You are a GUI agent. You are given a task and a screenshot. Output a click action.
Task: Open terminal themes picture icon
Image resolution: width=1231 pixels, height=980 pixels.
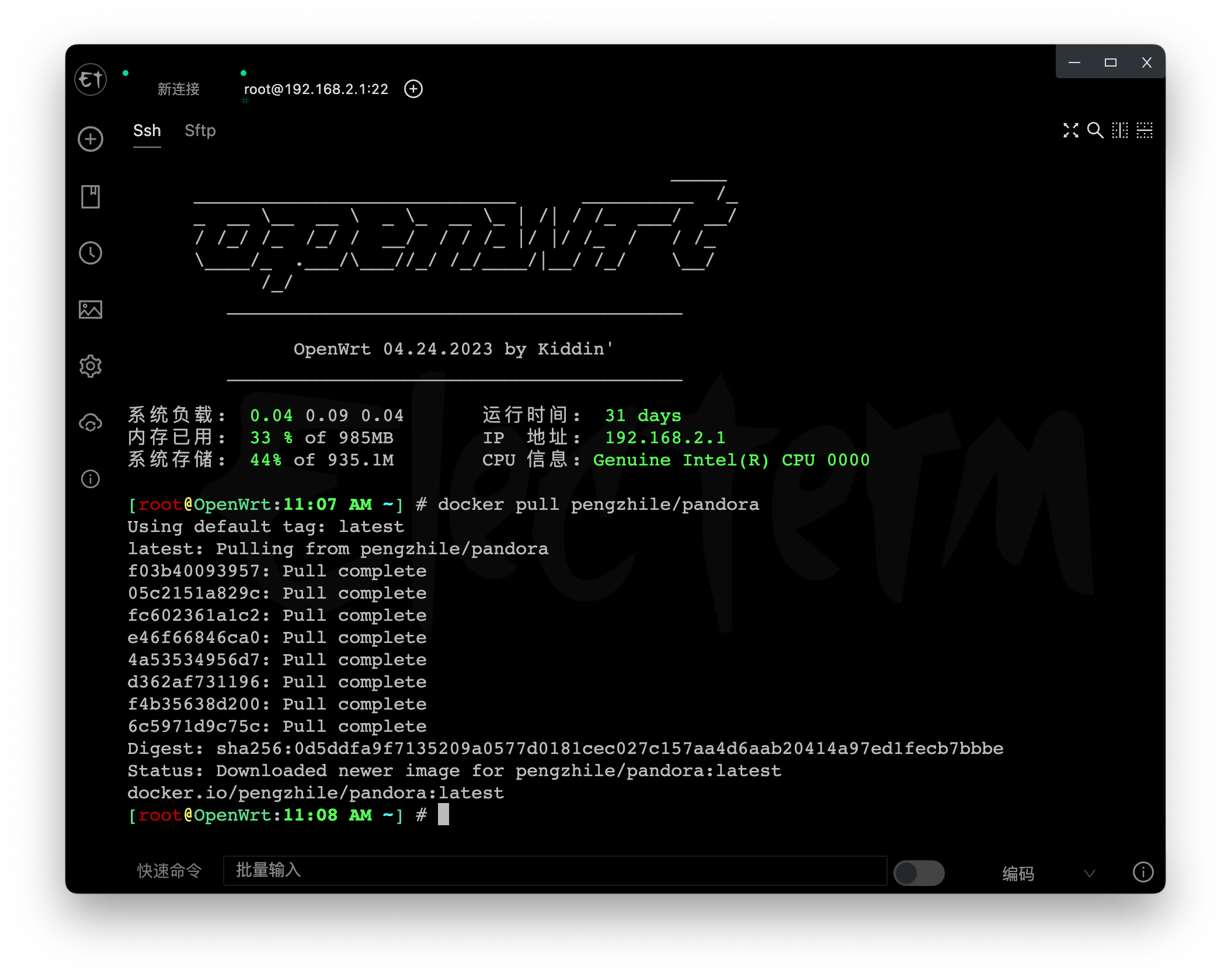click(x=91, y=310)
